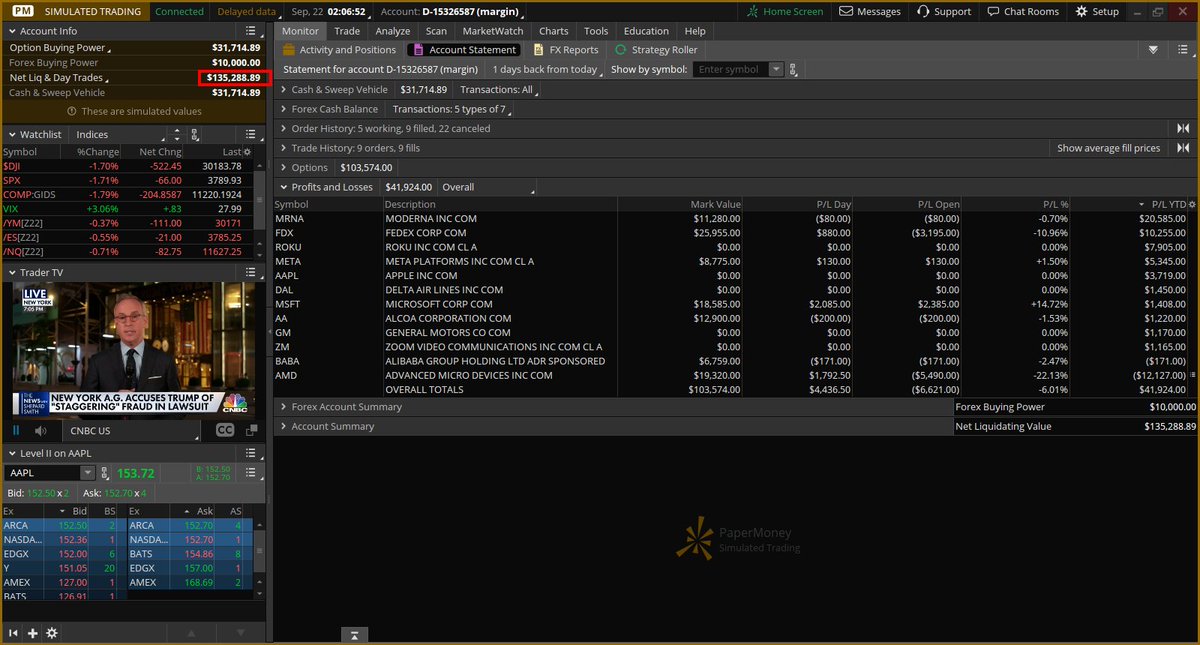
Task: Expand the Cash & Sweep Vehicle section
Action: [x=284, y=90]
